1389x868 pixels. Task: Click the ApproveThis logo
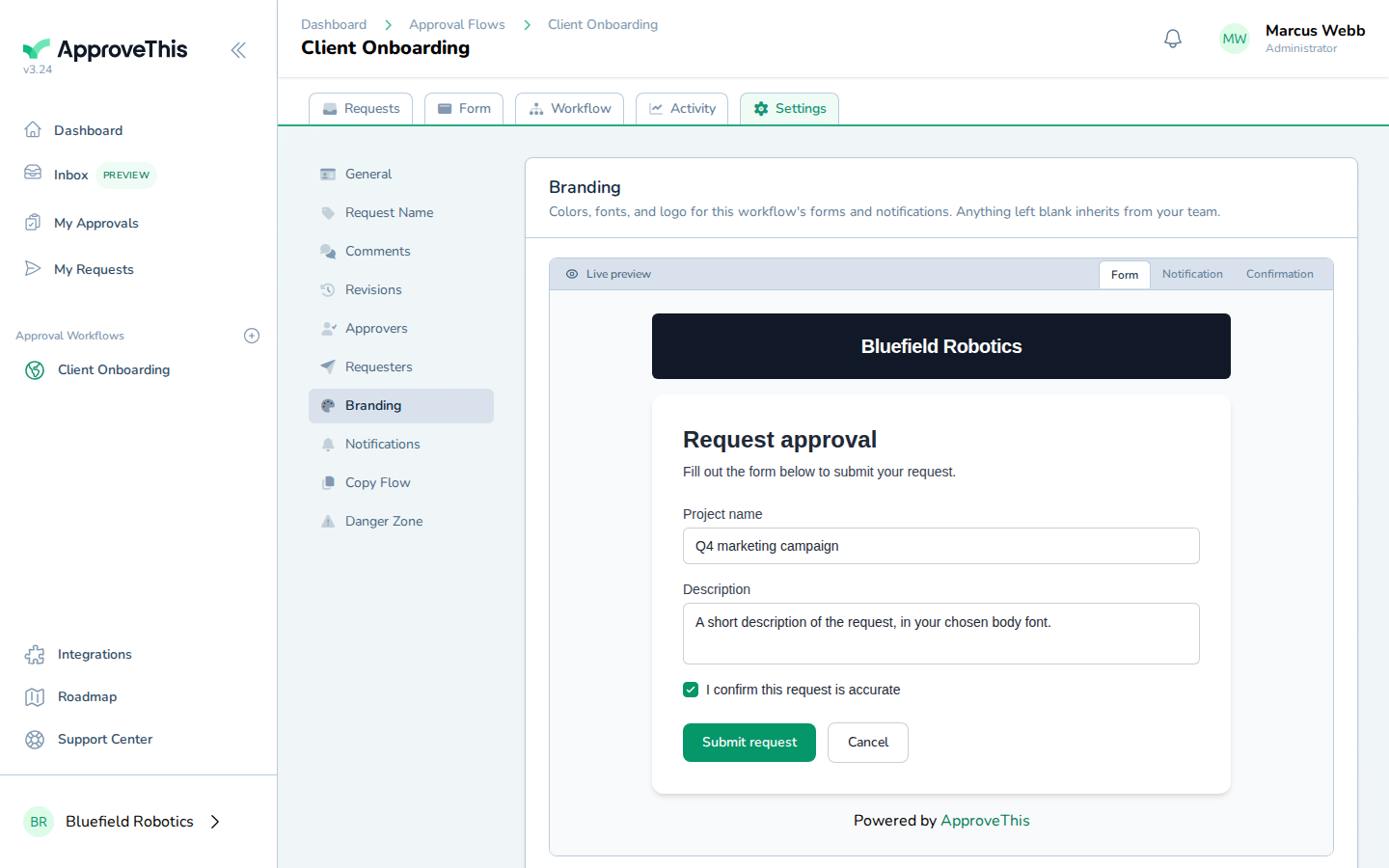click(x=105, y=49)
